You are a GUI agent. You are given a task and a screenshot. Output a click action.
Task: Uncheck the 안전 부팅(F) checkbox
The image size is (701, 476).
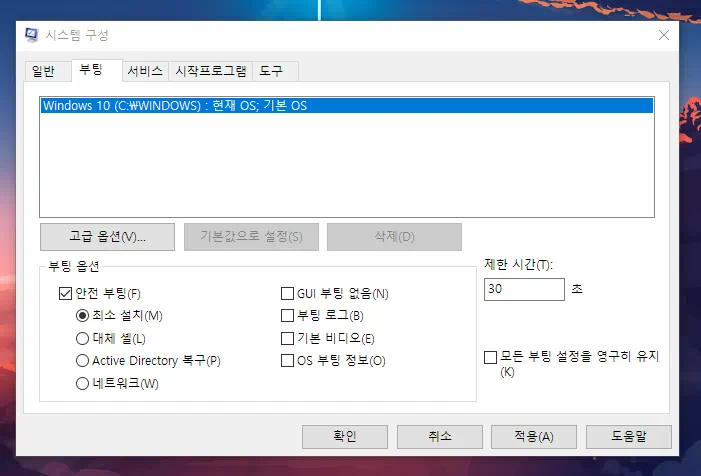coord(65,294)
